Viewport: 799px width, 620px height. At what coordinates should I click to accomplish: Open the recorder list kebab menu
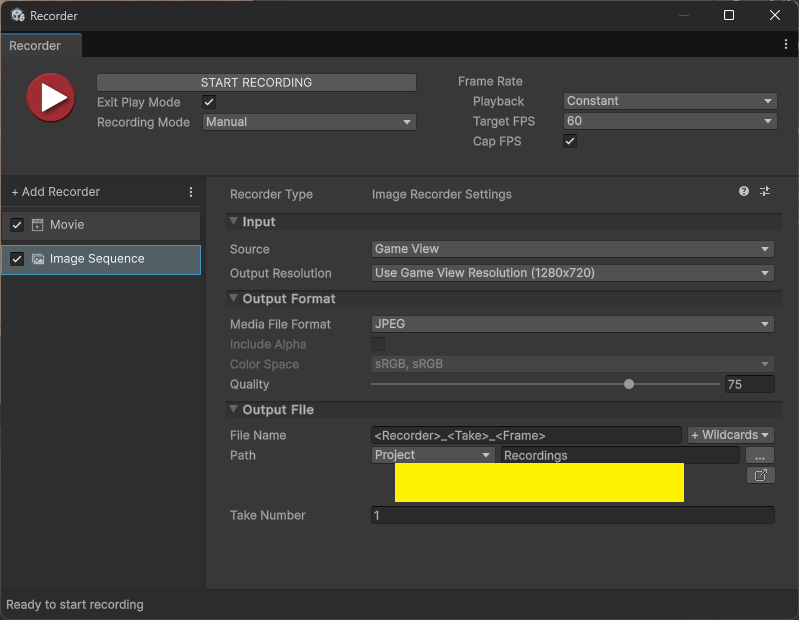(191, 192)
